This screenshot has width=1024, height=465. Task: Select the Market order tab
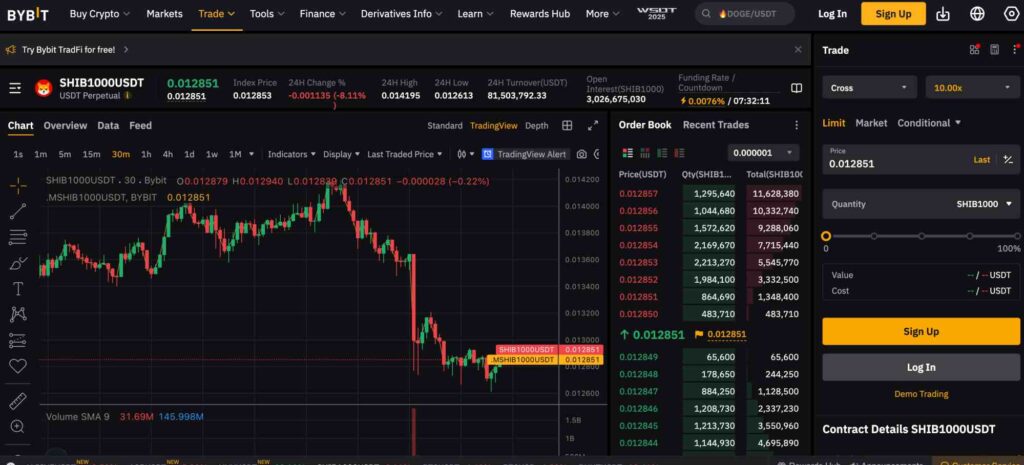pos(871,123)
